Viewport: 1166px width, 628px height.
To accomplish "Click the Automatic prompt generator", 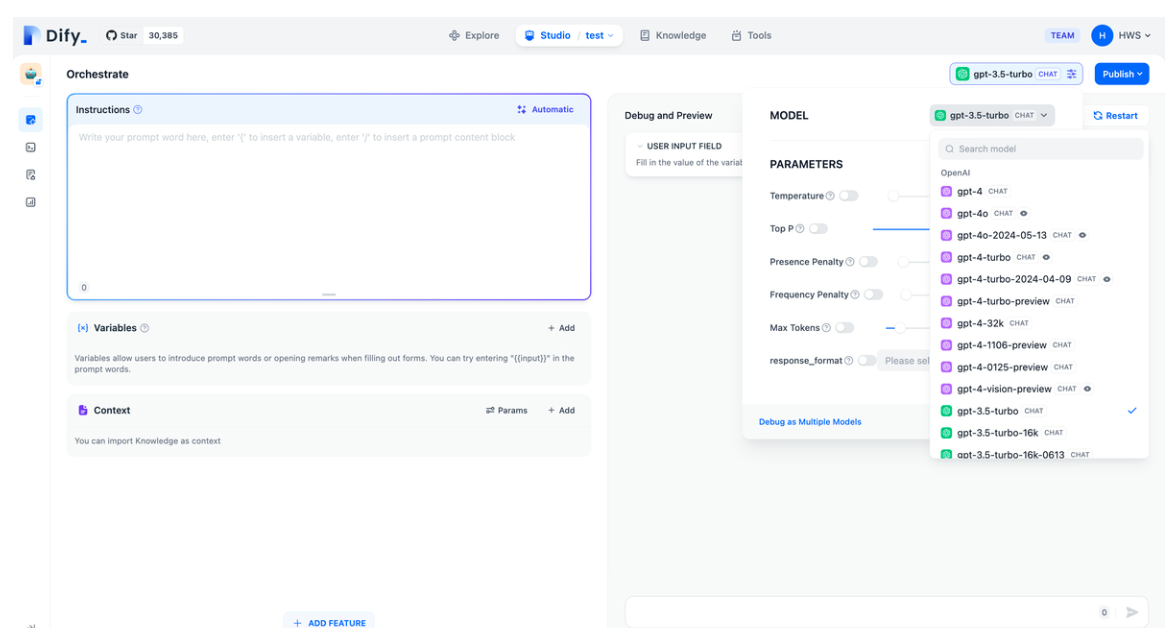I will (545, 109).
